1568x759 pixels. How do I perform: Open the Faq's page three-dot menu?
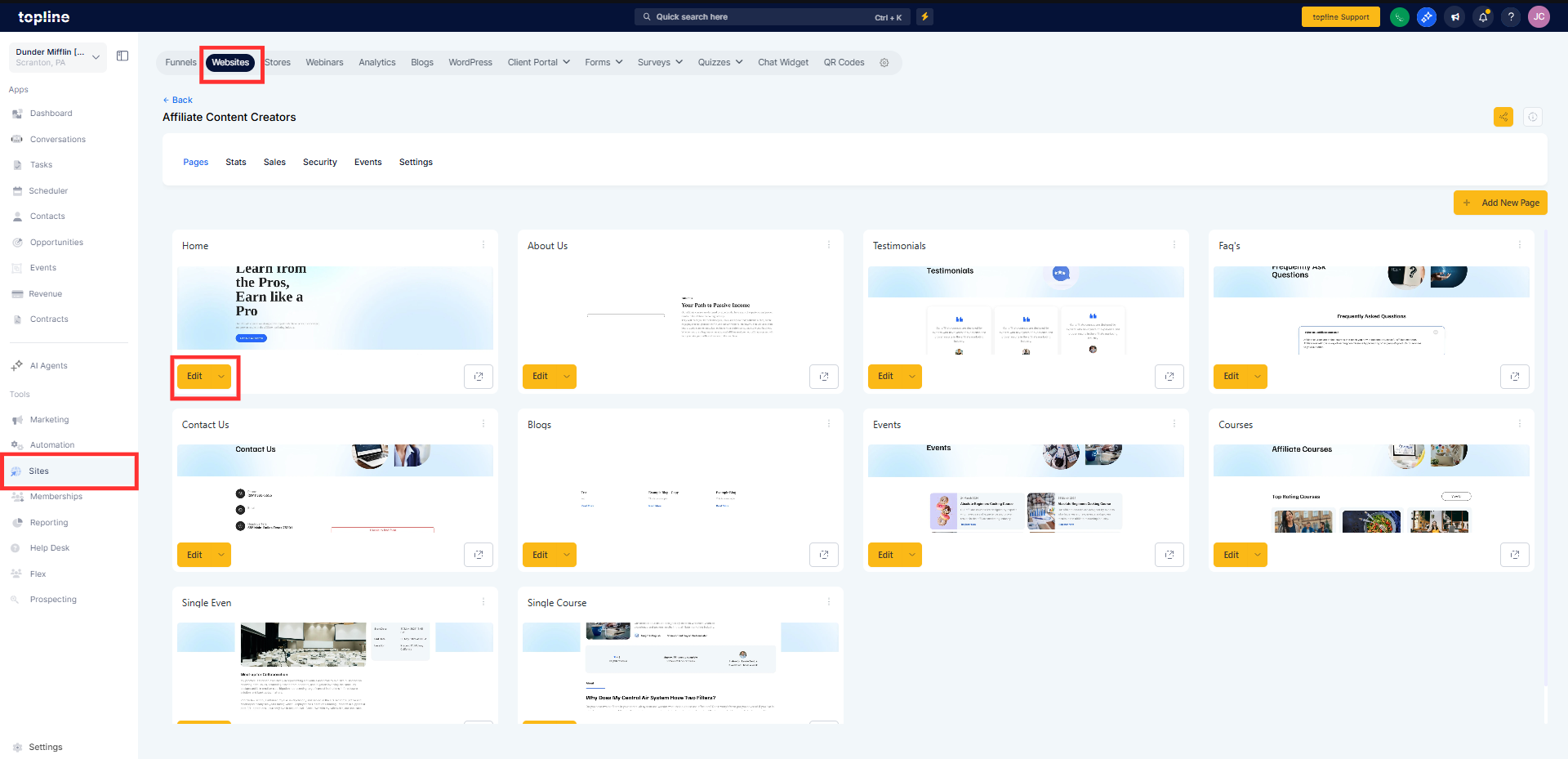tap(1520, 245)
